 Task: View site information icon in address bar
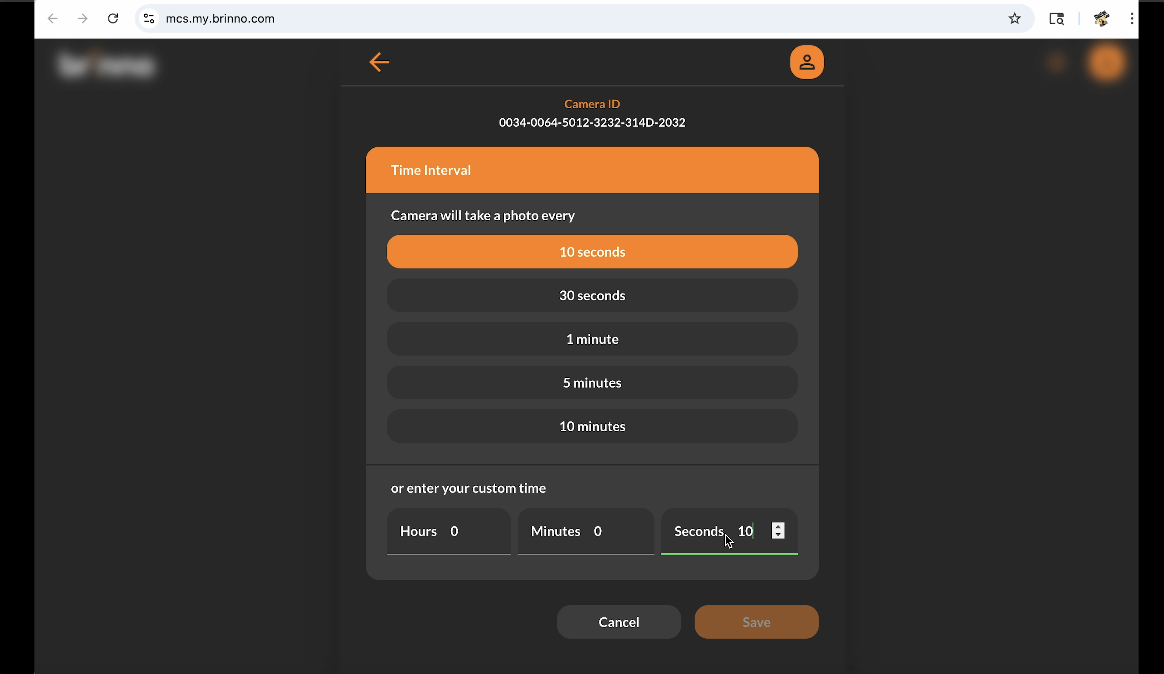click(149, 18)
